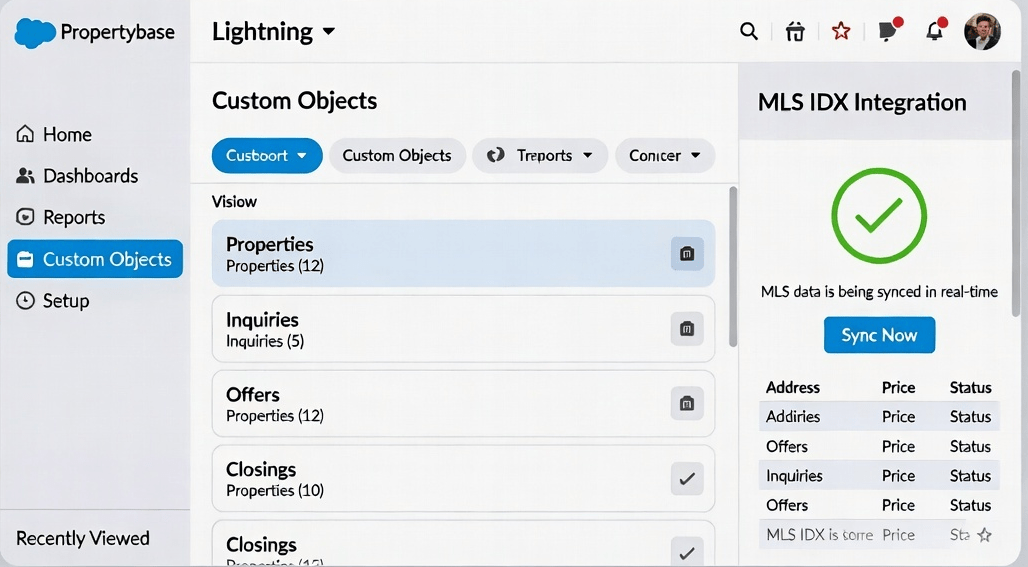The height and width of the screenshot is (567, 1028).
Task: Open the chat messages icon
Action: 888,31
